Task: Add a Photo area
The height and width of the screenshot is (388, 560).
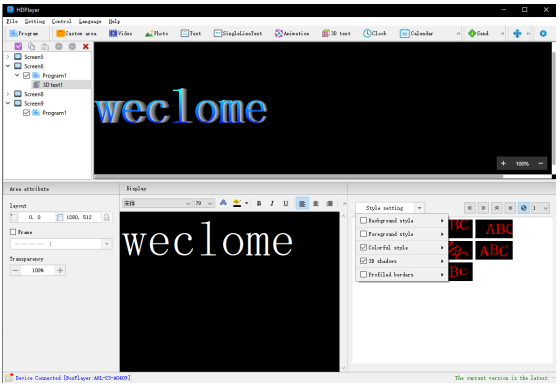Action: click(x=156, y=34)
